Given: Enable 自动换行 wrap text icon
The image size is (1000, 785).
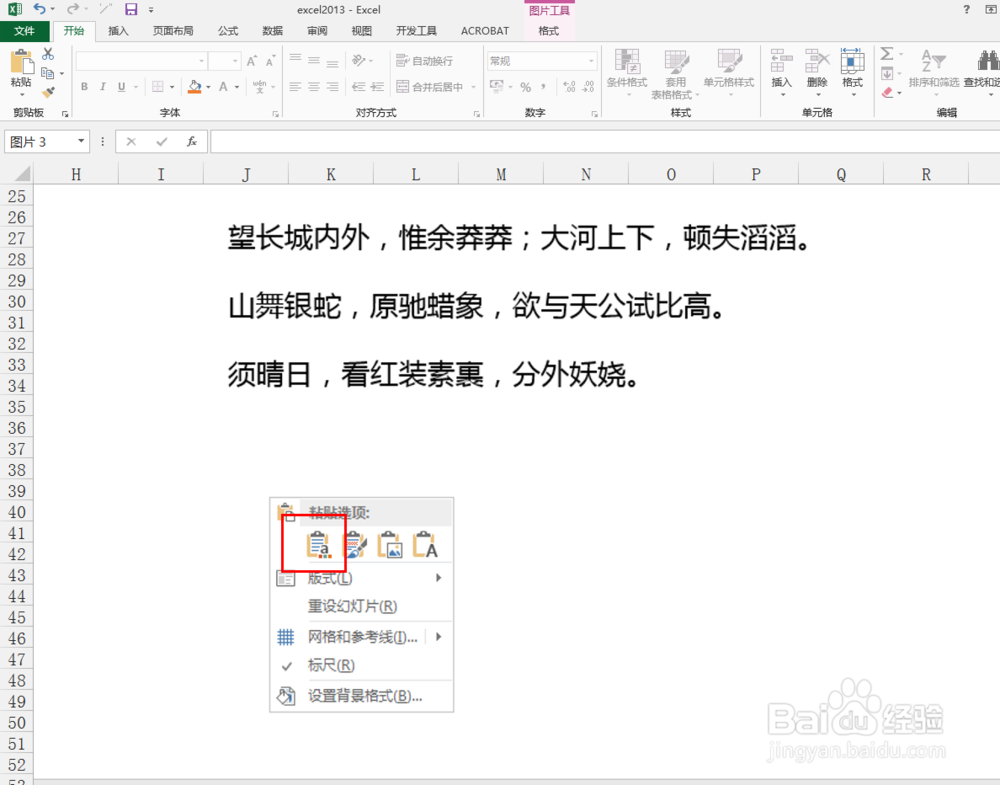Looking at the screenshot, I should point(429,59).
